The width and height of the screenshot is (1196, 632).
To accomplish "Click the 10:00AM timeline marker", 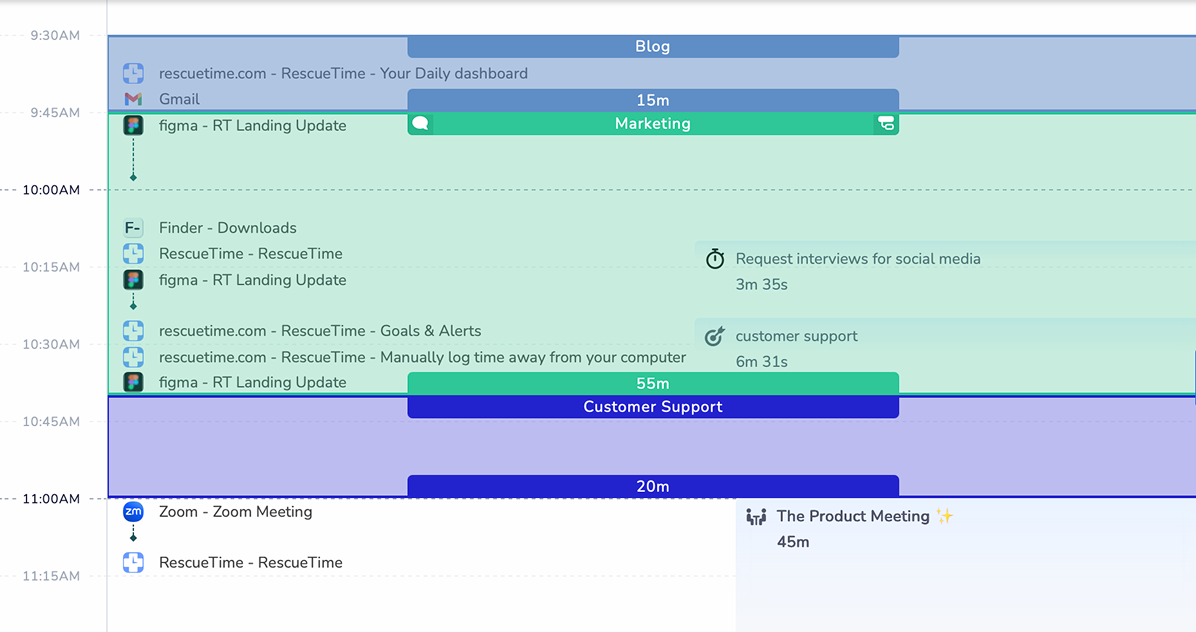I will pos(52,190).
